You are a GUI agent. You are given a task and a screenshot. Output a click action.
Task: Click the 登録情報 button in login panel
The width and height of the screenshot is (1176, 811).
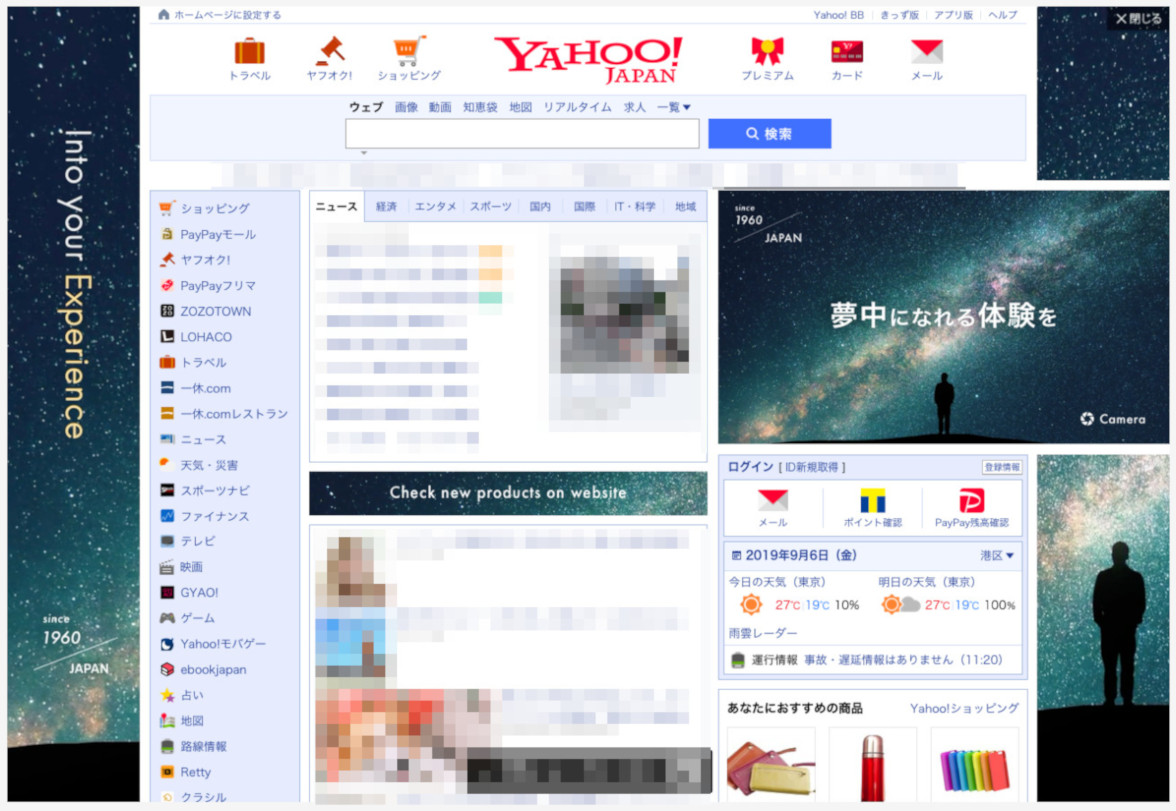[1001, 467]
